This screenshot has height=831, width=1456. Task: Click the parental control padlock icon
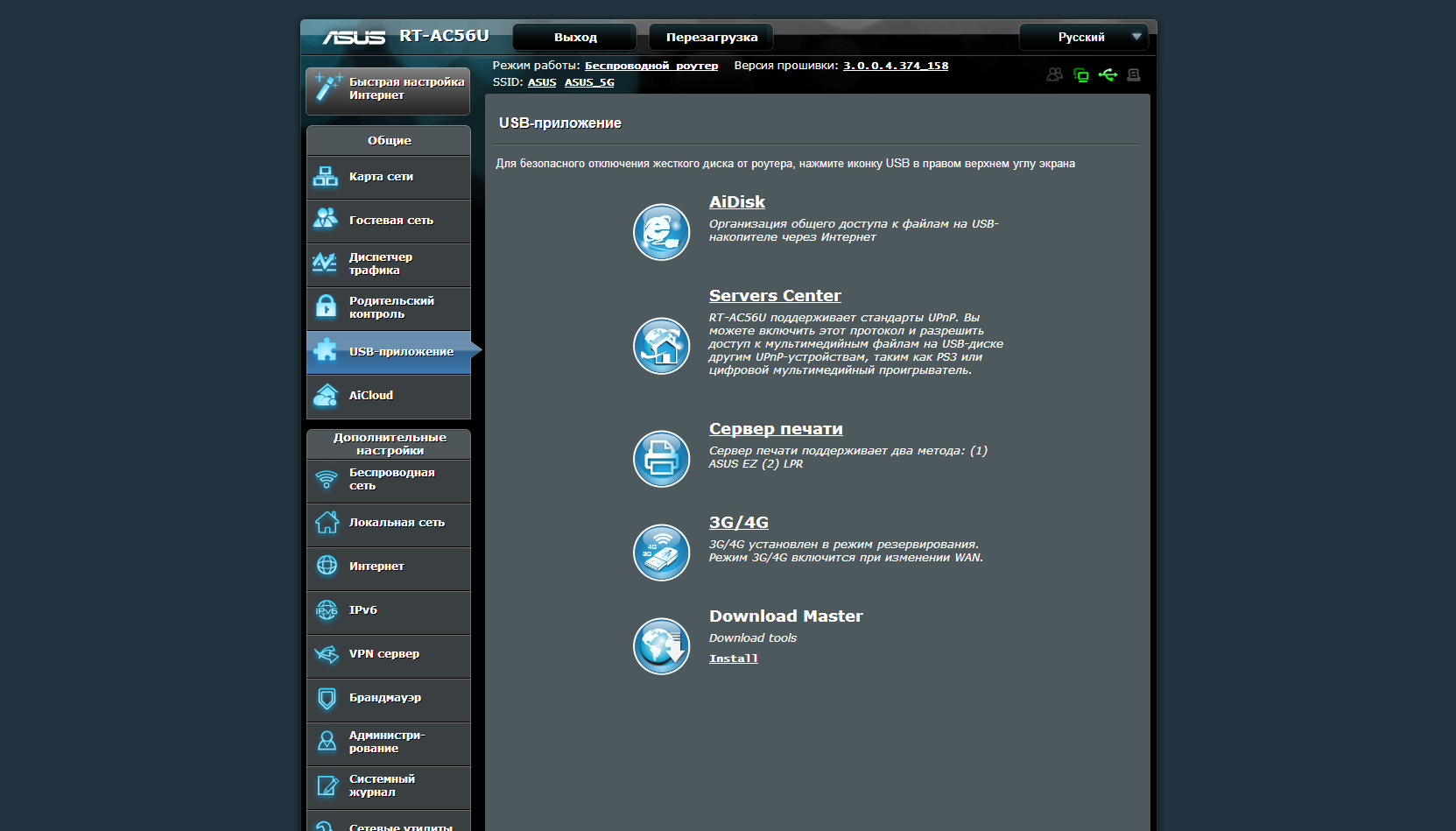point(326,306)
